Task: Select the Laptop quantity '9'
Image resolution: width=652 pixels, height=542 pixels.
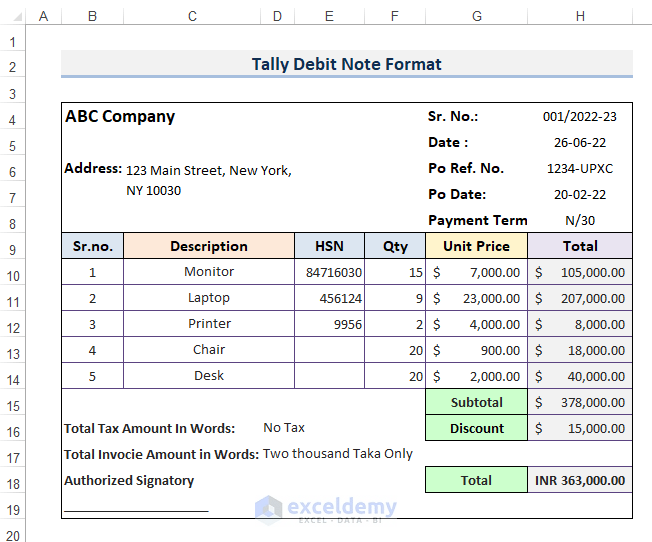Action: [x=419, y=298]
